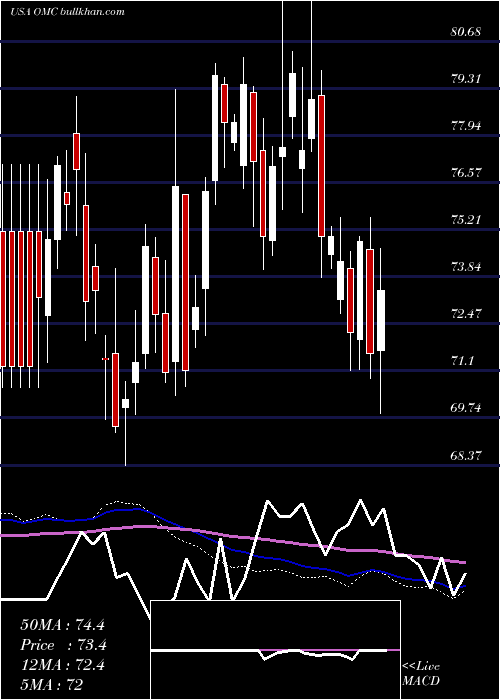Click the 80.68 price axis label
Image resolution: width=500 pixels, height=700 pixels.
(466, 32)
